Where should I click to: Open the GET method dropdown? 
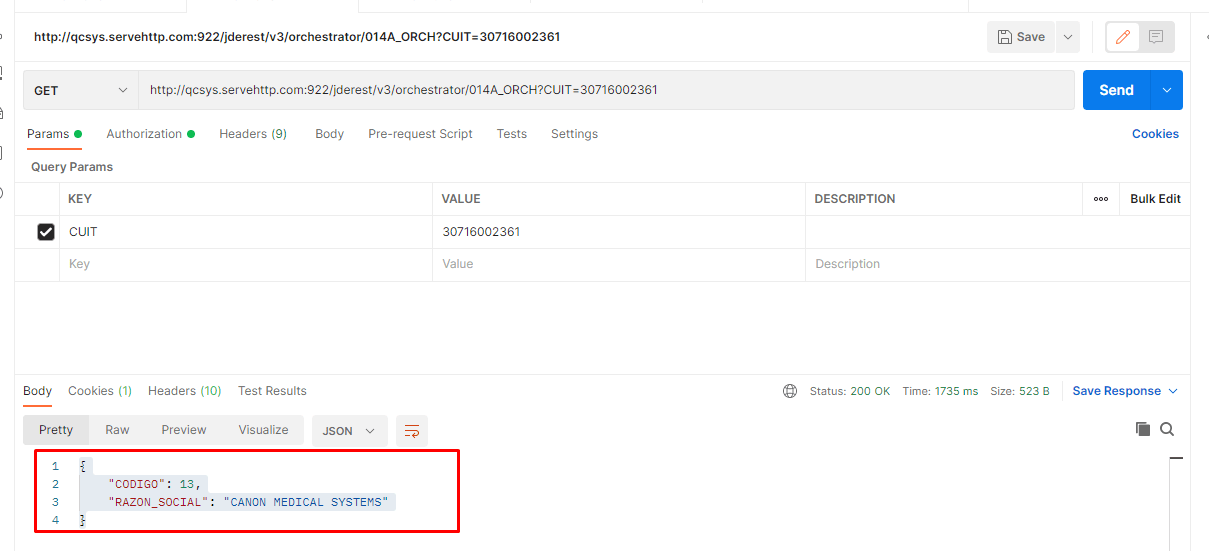(81, 90)
